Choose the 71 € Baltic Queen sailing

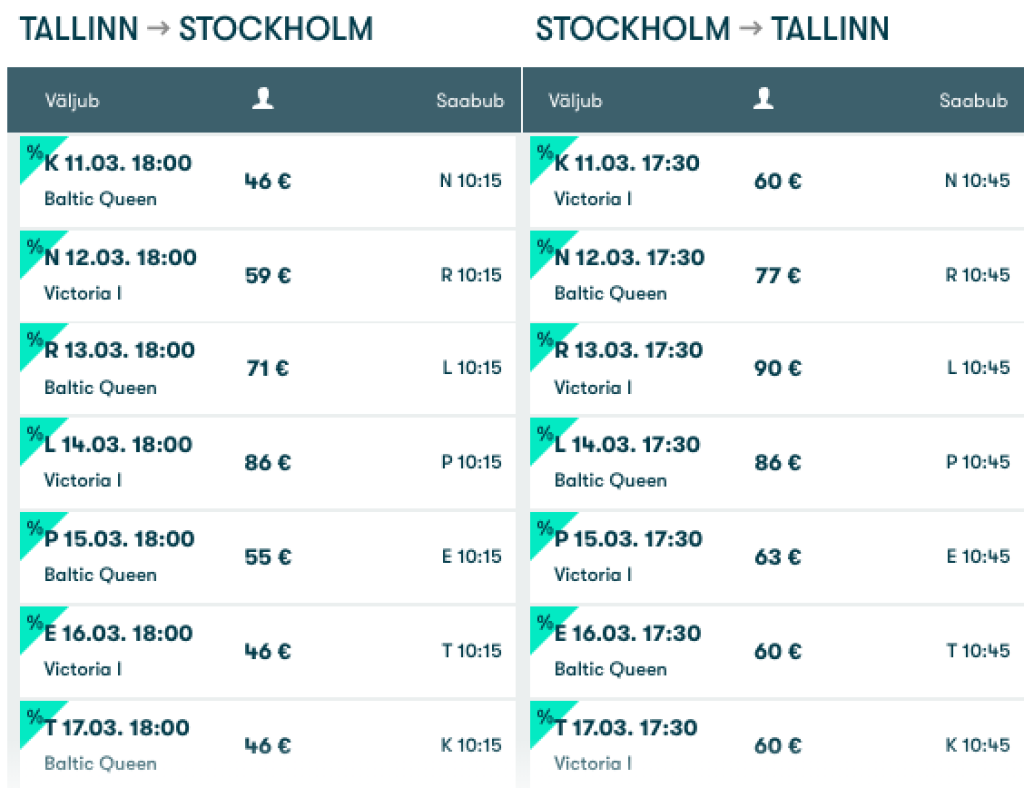(x=267, y=368)
